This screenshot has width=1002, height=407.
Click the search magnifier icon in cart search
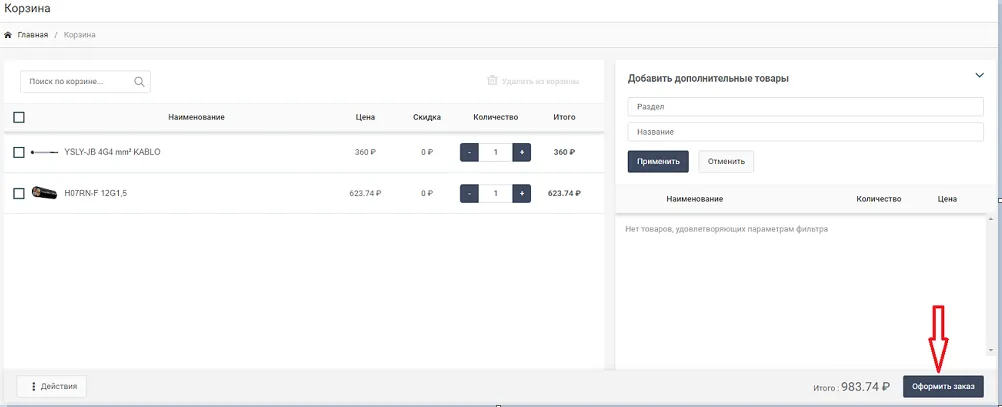tap(139, 82)
